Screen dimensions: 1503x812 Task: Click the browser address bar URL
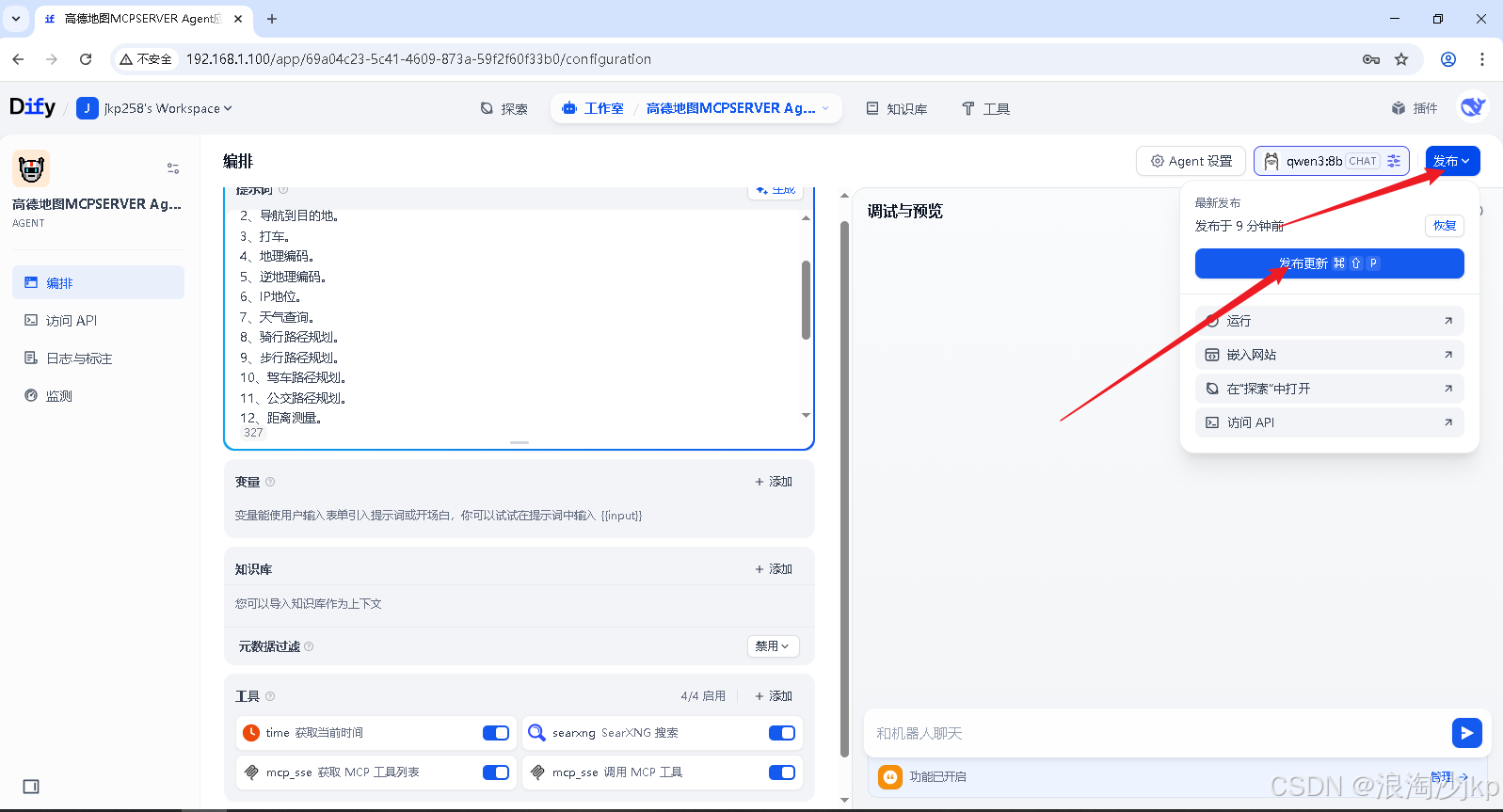pos(418,59)
